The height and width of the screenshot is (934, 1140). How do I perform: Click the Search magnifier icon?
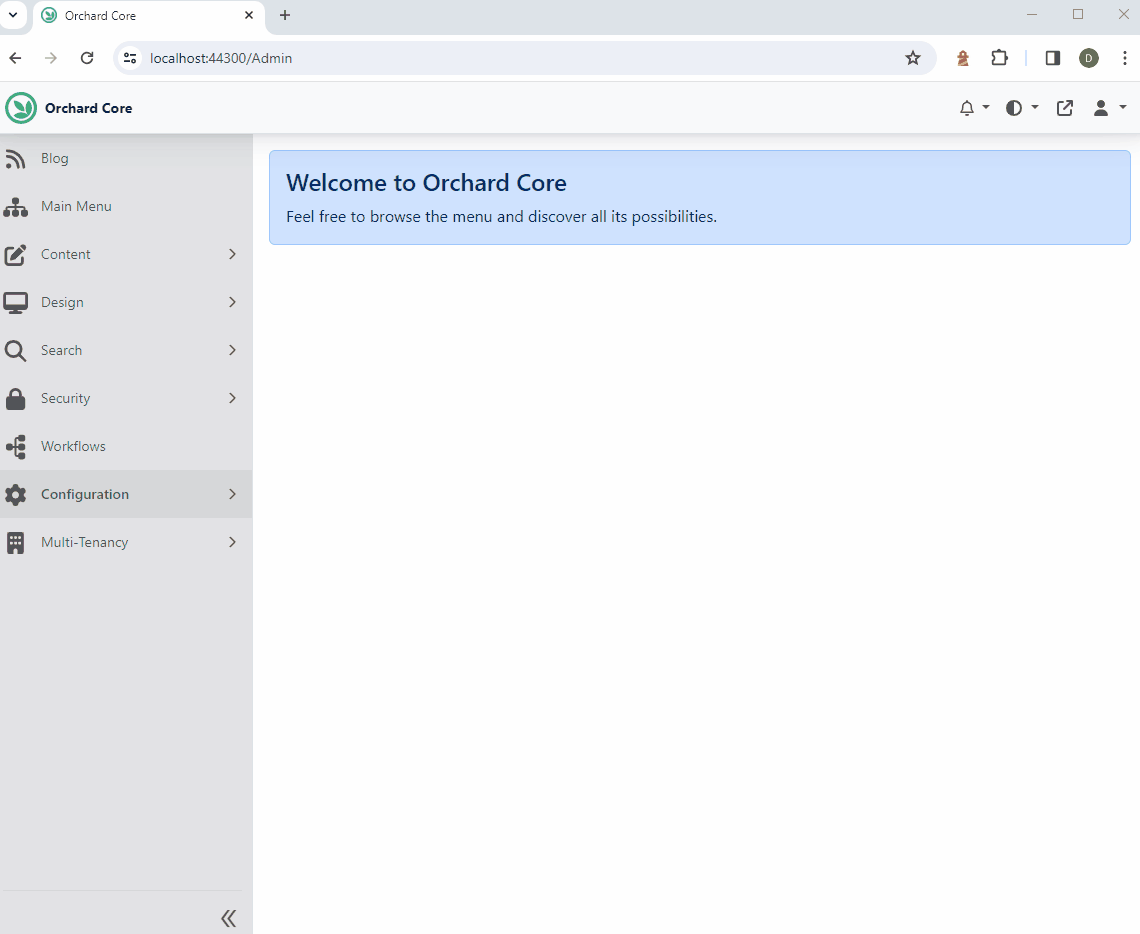[15, 350]
